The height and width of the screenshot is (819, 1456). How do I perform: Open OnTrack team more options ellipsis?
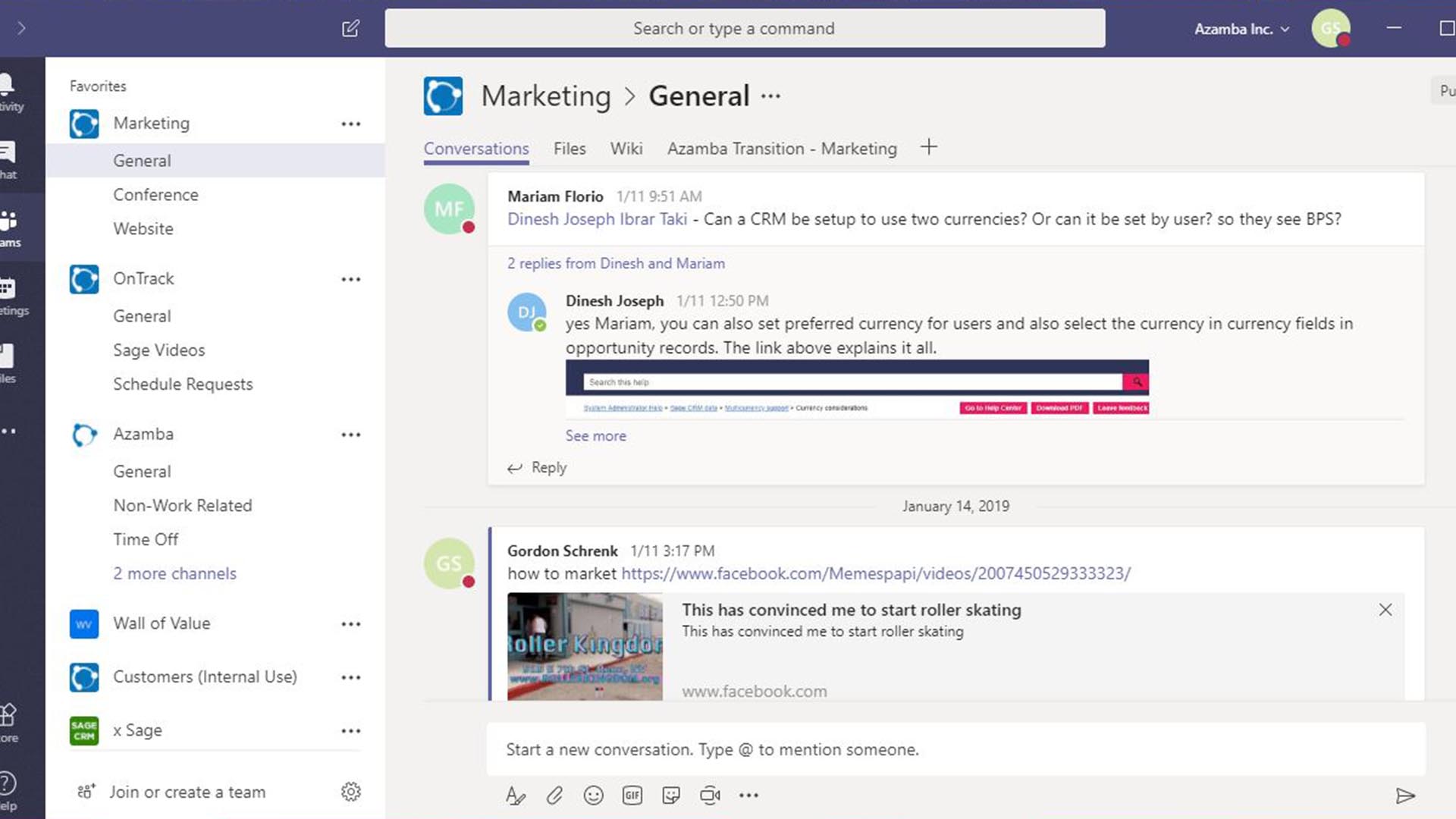[351, 279]
